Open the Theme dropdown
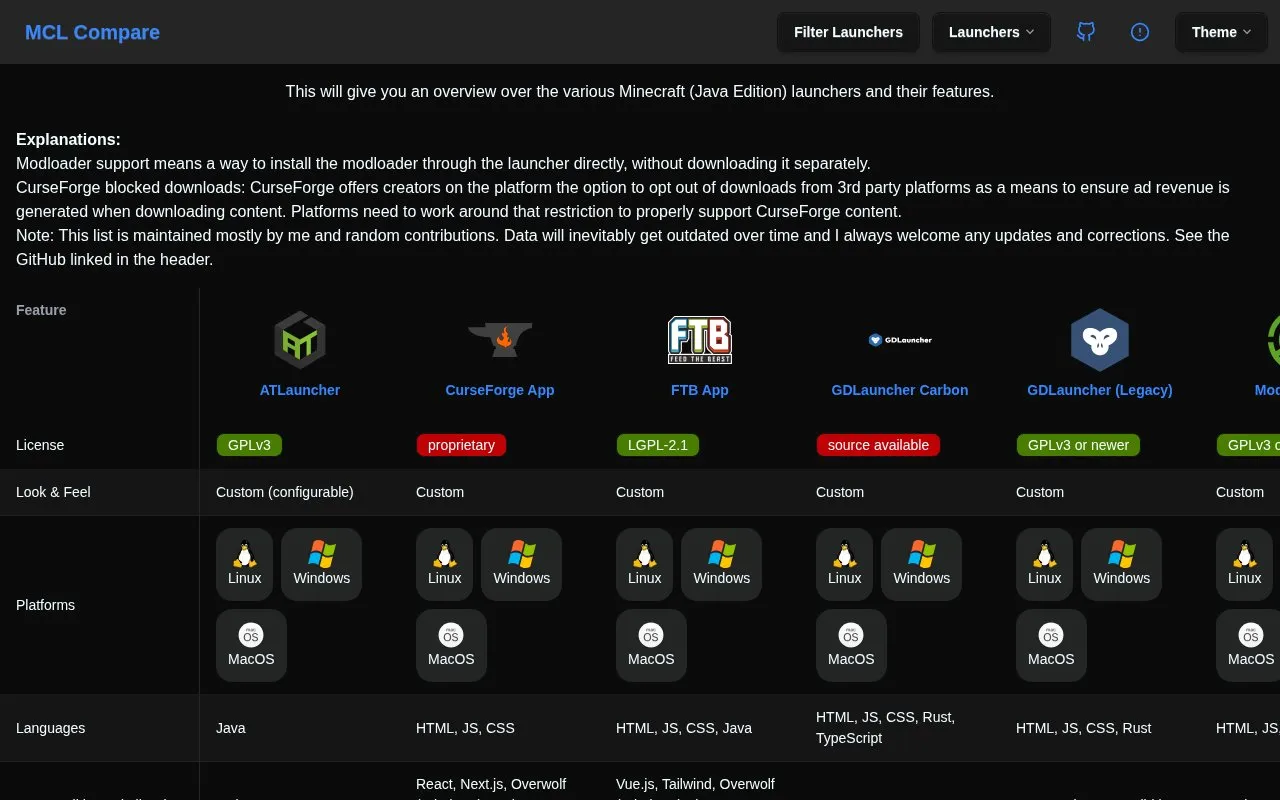Screen dimensions: 1280x800 point(1221,32)
